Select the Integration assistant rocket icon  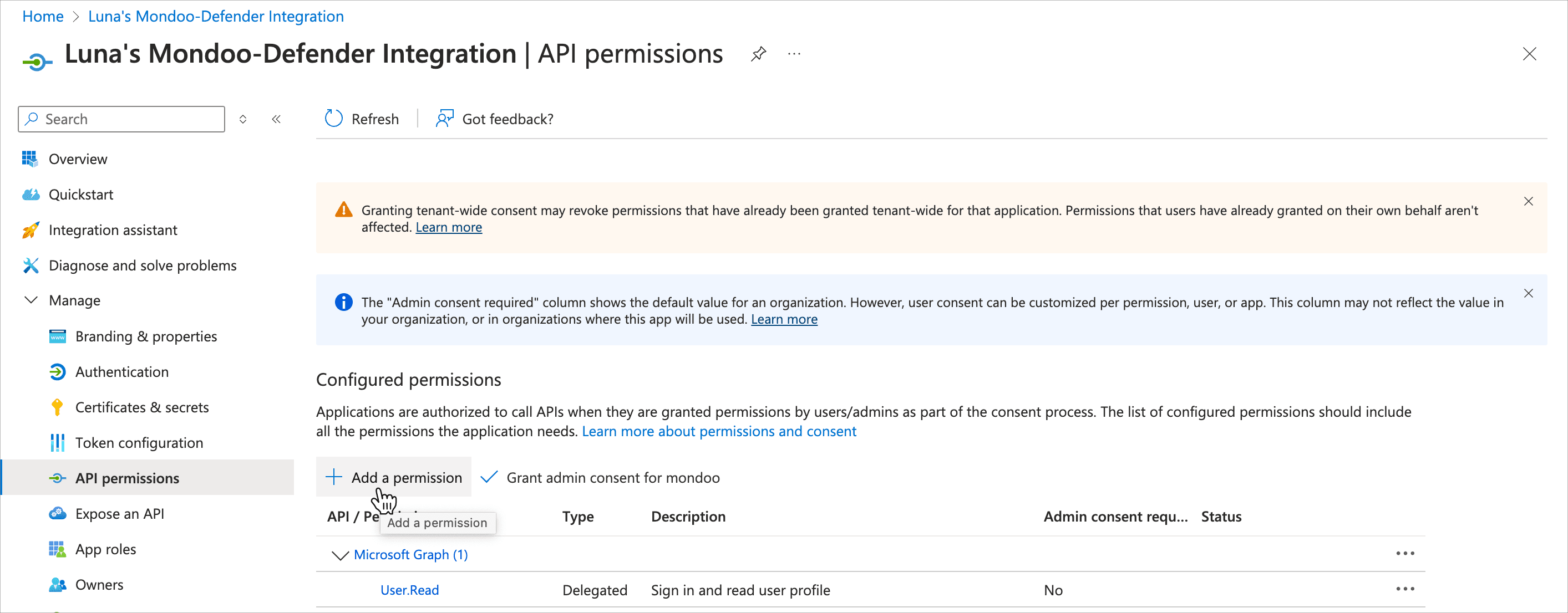click(x=31, y=230)
